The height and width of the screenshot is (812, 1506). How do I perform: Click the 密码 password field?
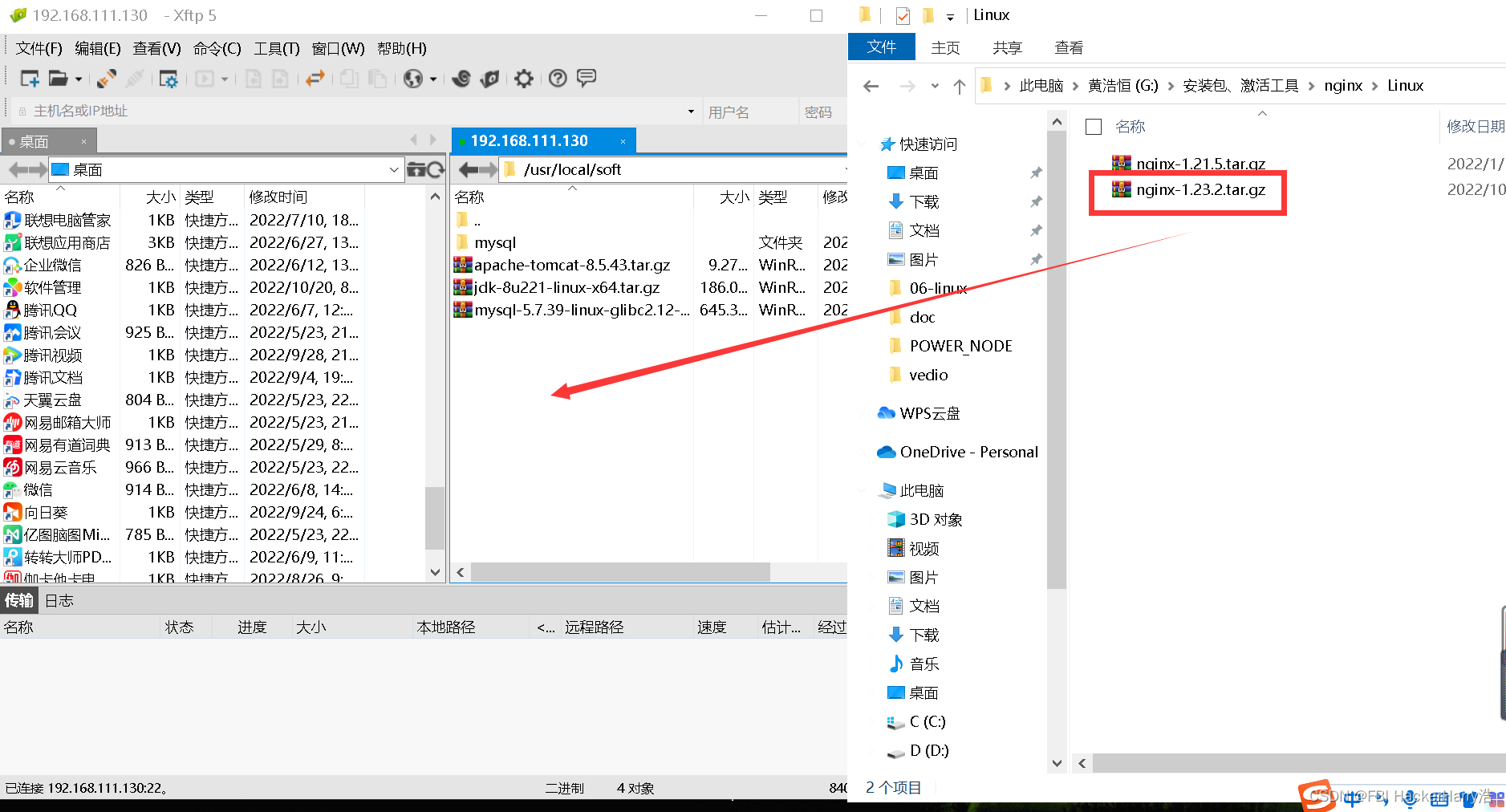pos(823,112)
